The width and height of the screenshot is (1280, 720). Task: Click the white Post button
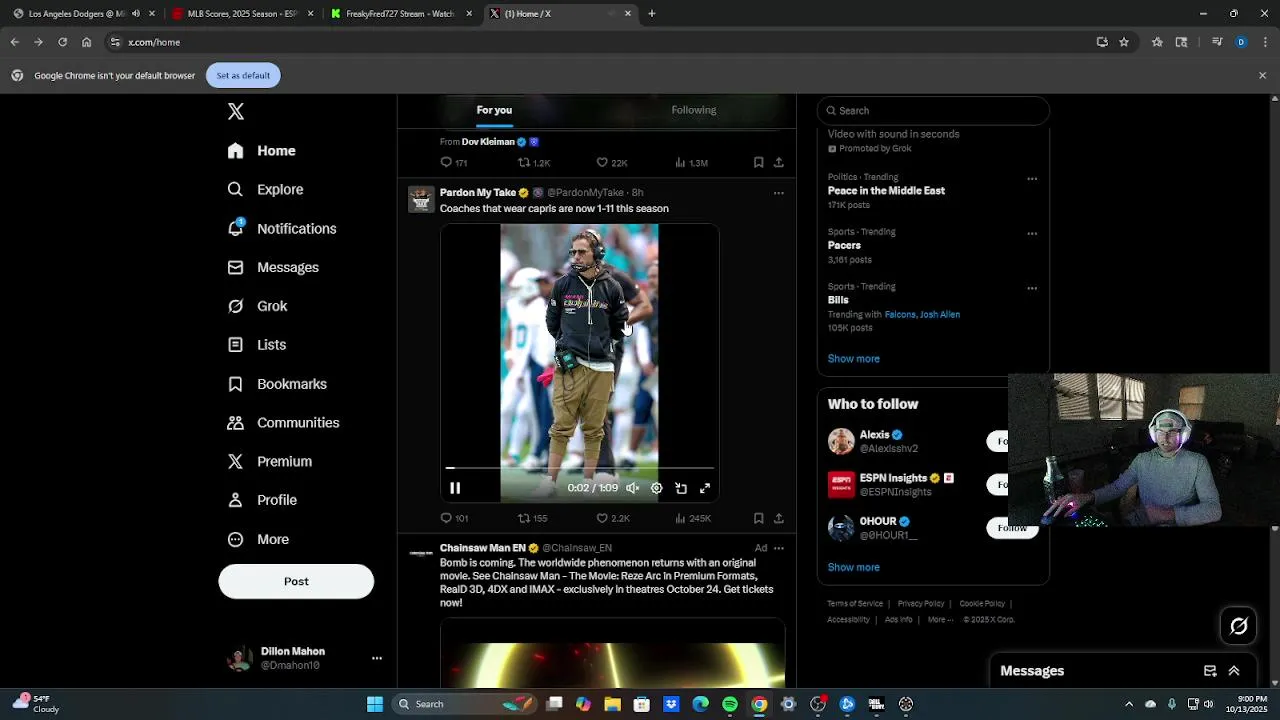pyautogui.click(x=296, y=581)
